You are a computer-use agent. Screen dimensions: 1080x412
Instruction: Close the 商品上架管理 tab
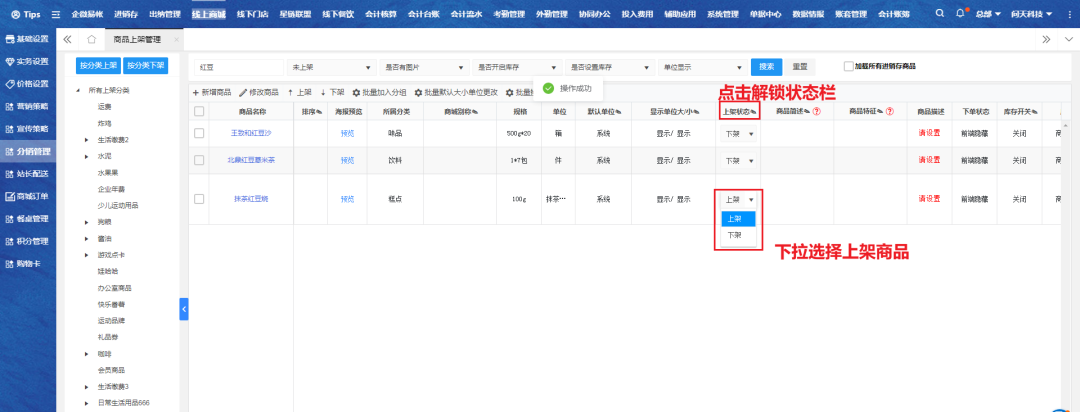(x=177, y=39)
